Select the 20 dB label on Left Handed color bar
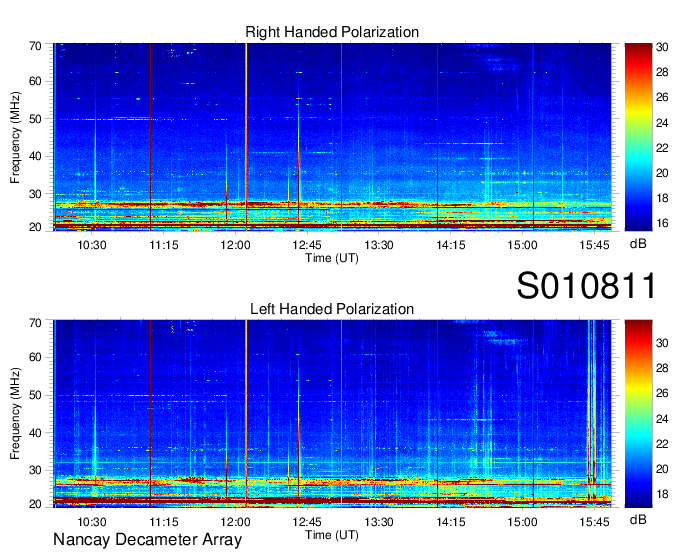The width and height of the screenshot is (680, 552). click(662, 469)
